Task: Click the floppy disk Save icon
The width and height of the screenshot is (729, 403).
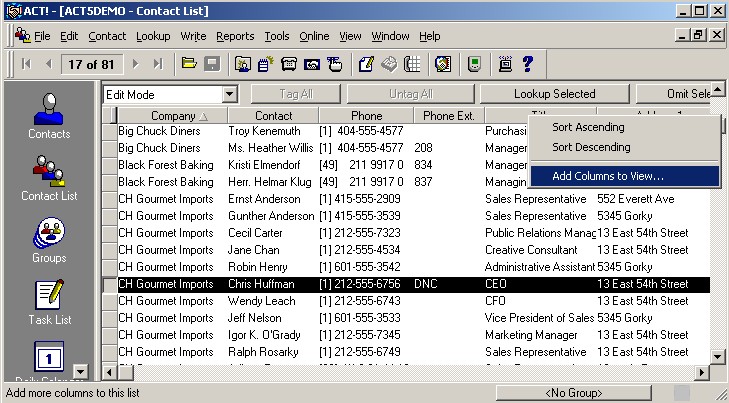Action: (x=212, y=64)
